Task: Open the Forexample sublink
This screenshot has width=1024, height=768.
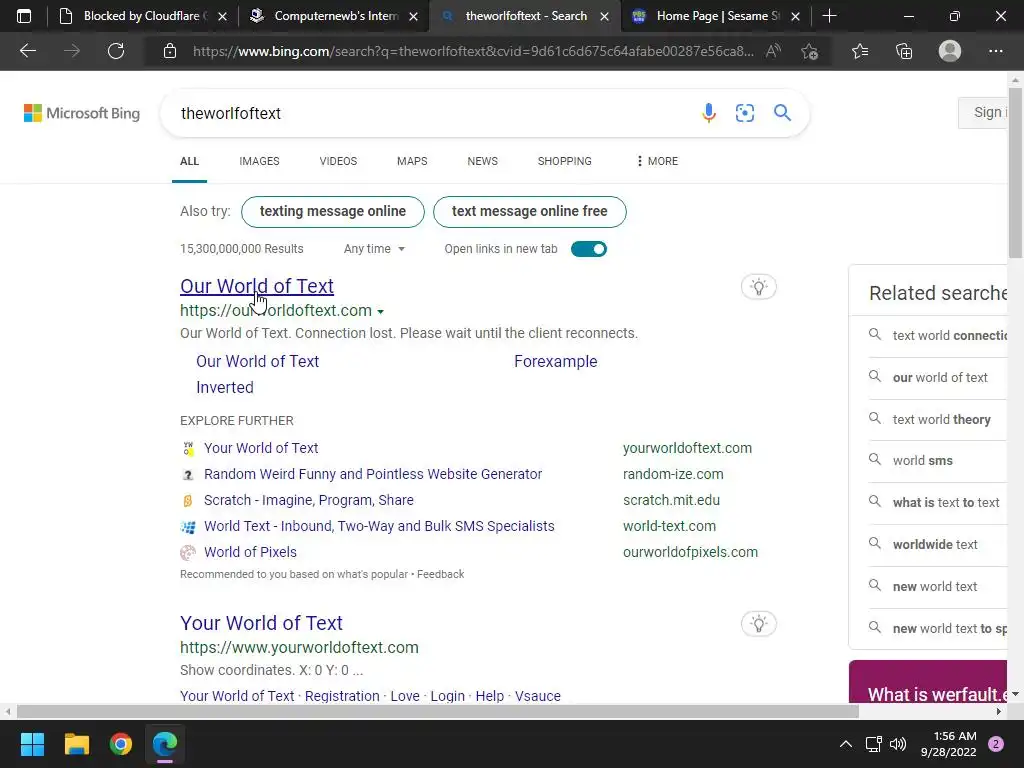Action: tap(556, 361)
